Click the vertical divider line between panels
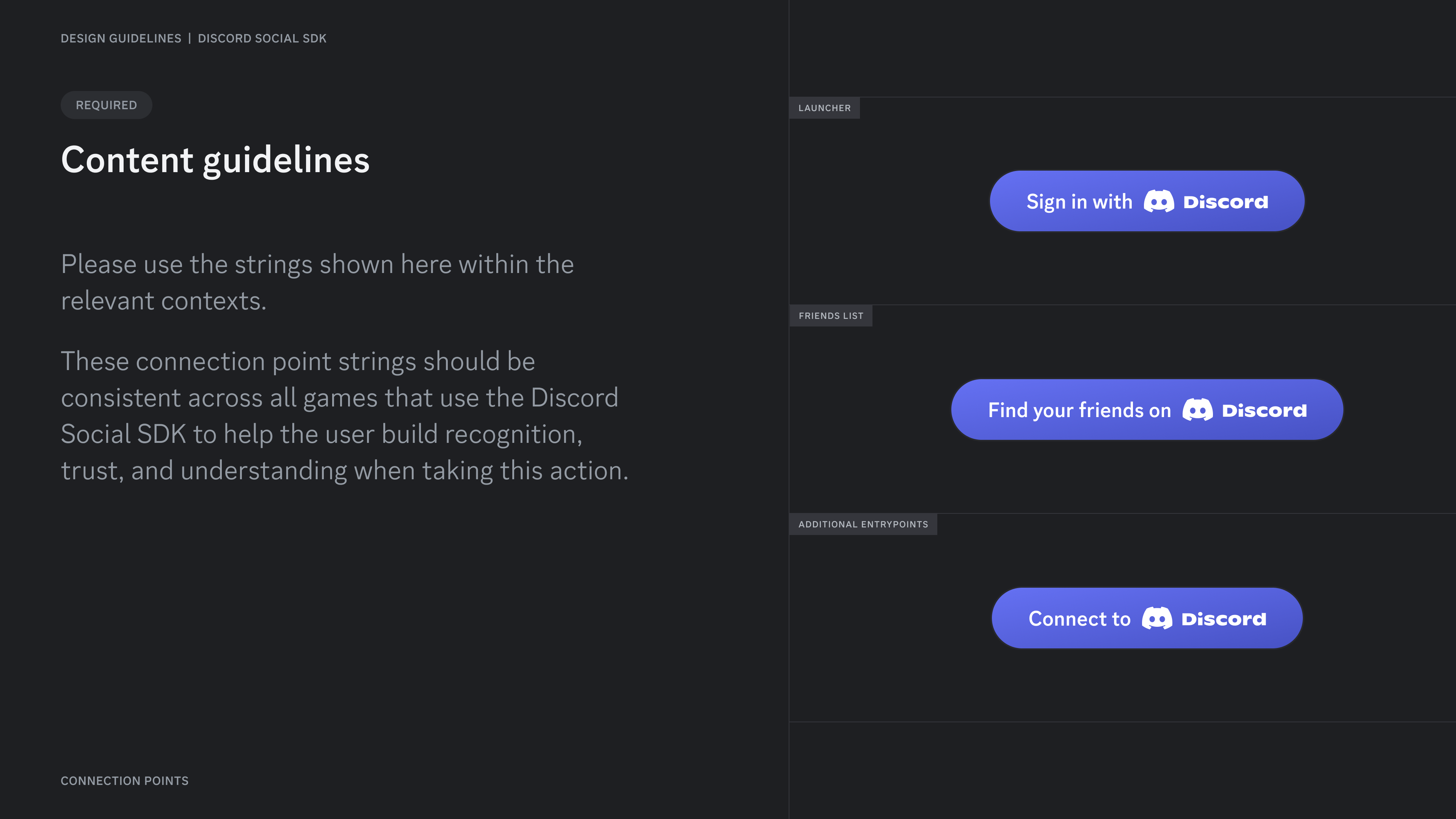 pos(789,395)
